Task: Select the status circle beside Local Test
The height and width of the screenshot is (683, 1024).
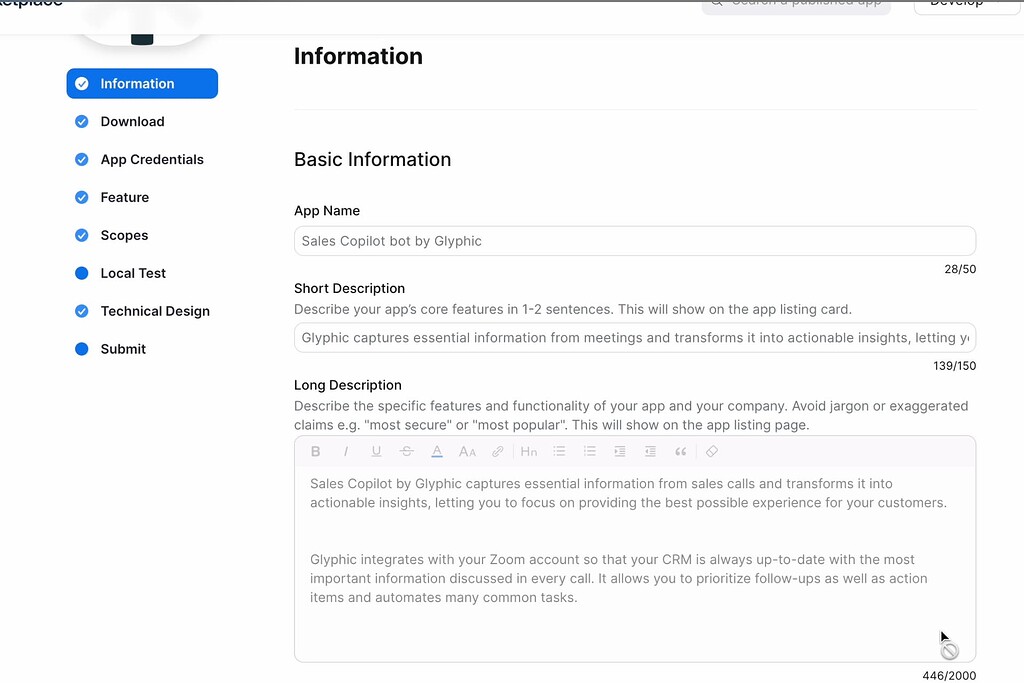Action: point(81,273)
